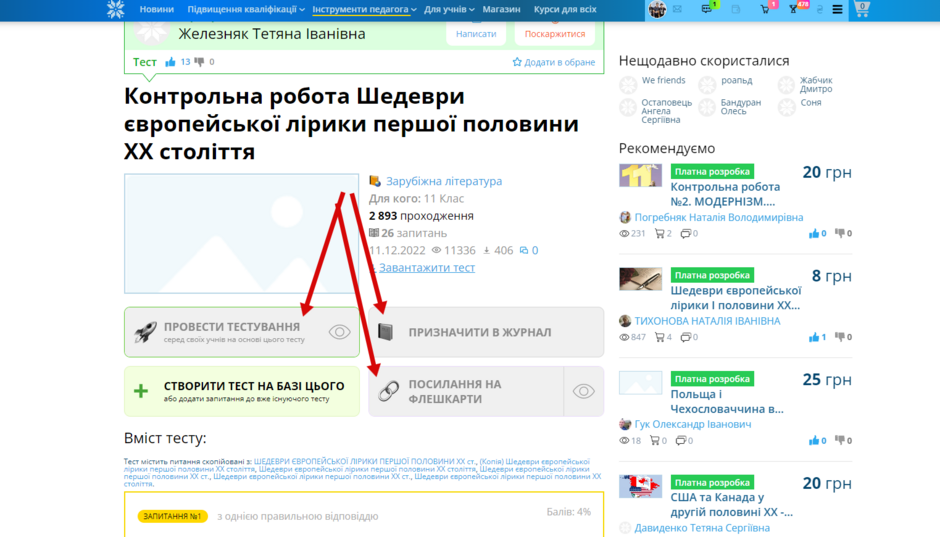
Task: Open recent user Бандуран Олесь
Action: [740, 107]
